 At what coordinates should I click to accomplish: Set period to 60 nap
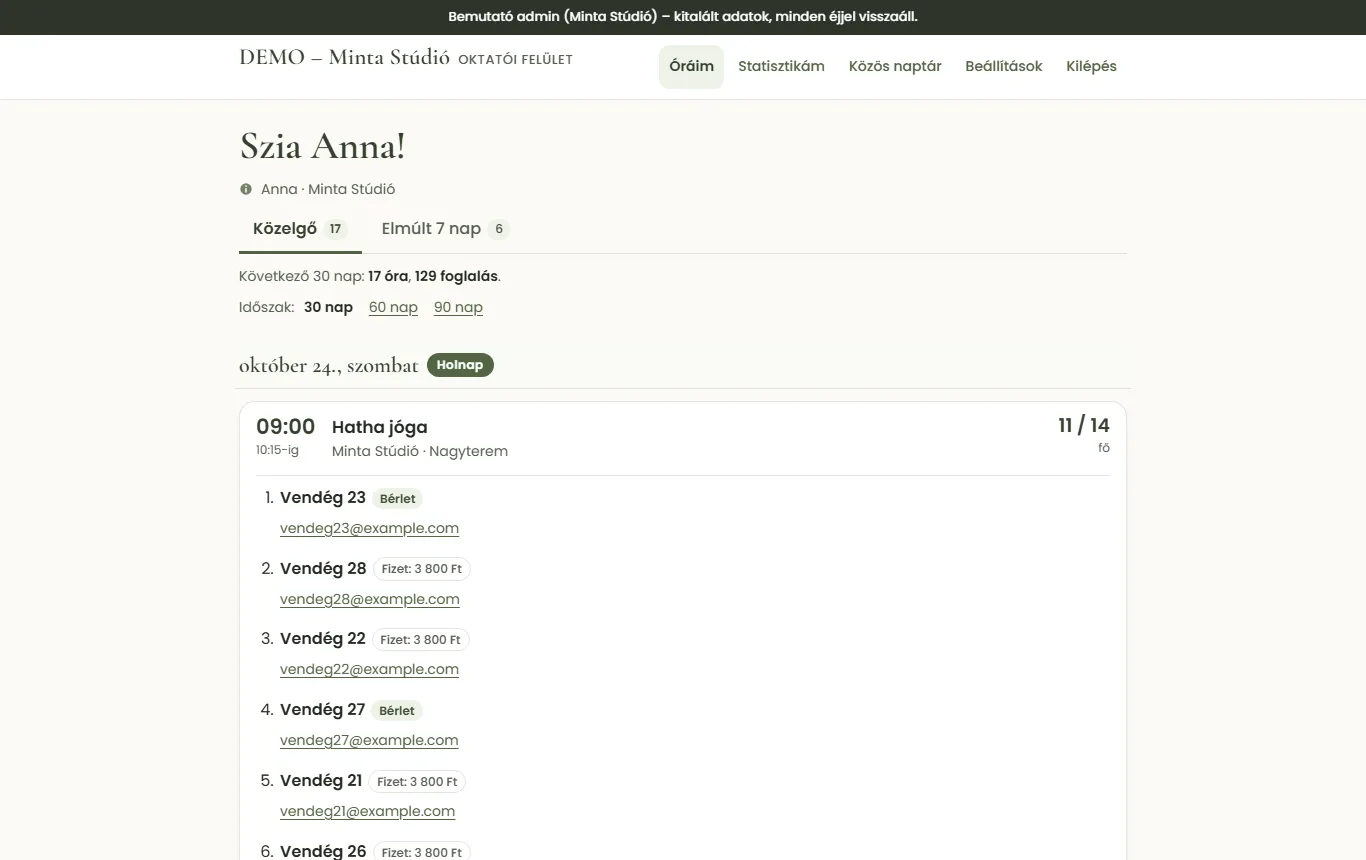pos(393,307)
